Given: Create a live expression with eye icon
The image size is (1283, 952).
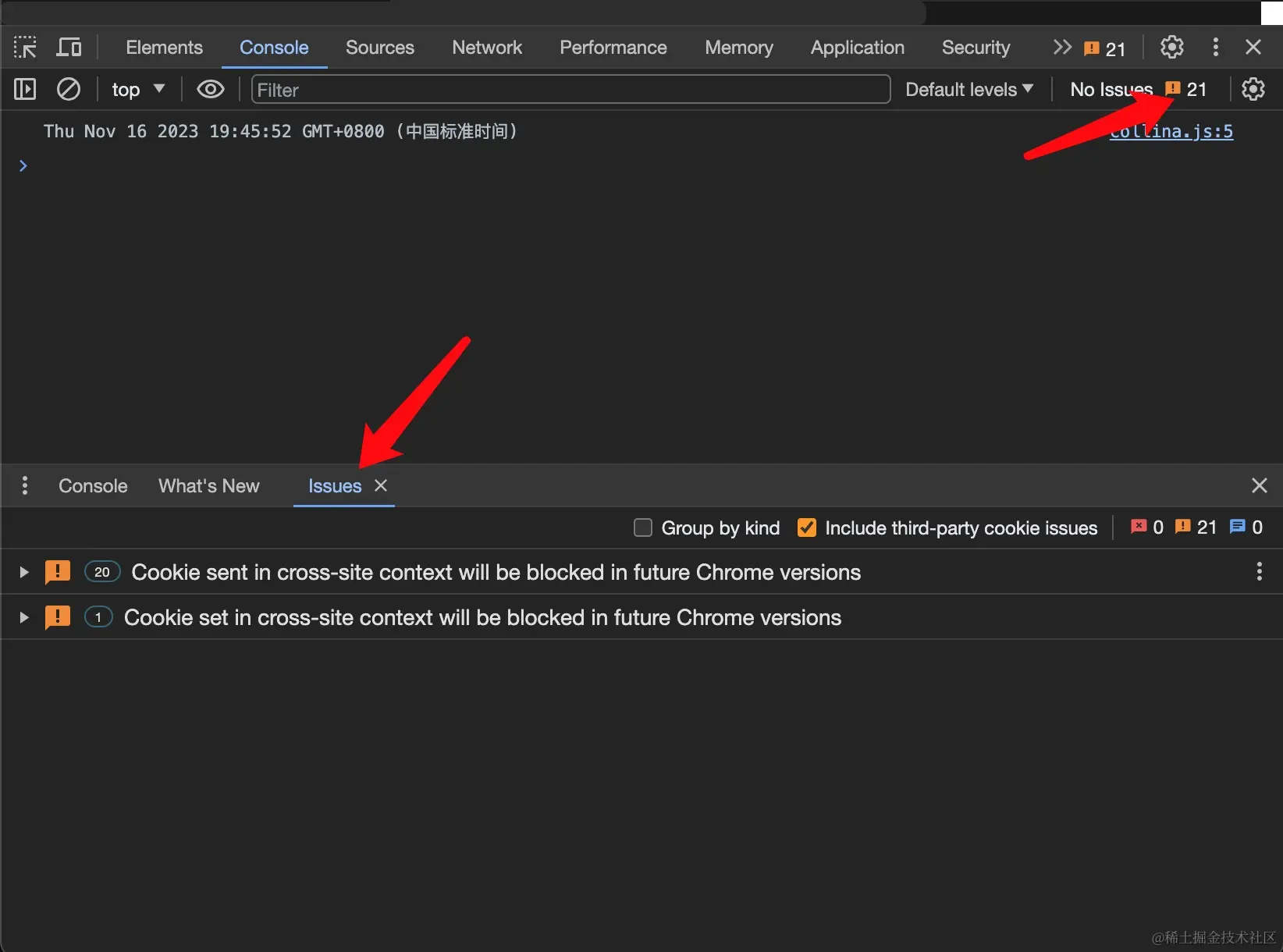Looking at the screenshot, I should (x=210, y=89).
